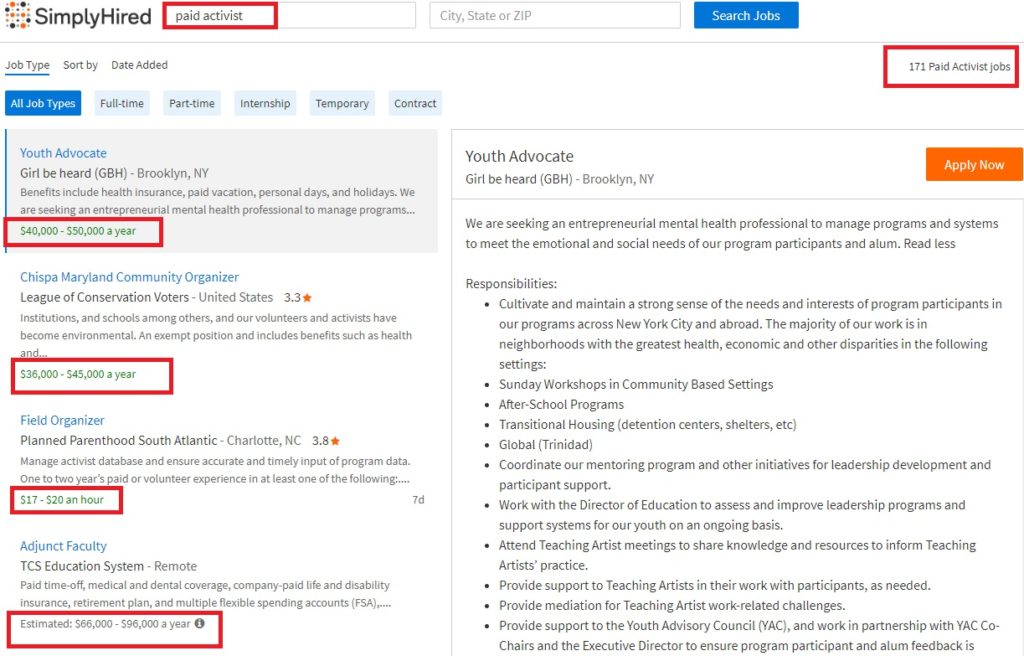Focus the 'paid activist' job search field

coord(290,16)
